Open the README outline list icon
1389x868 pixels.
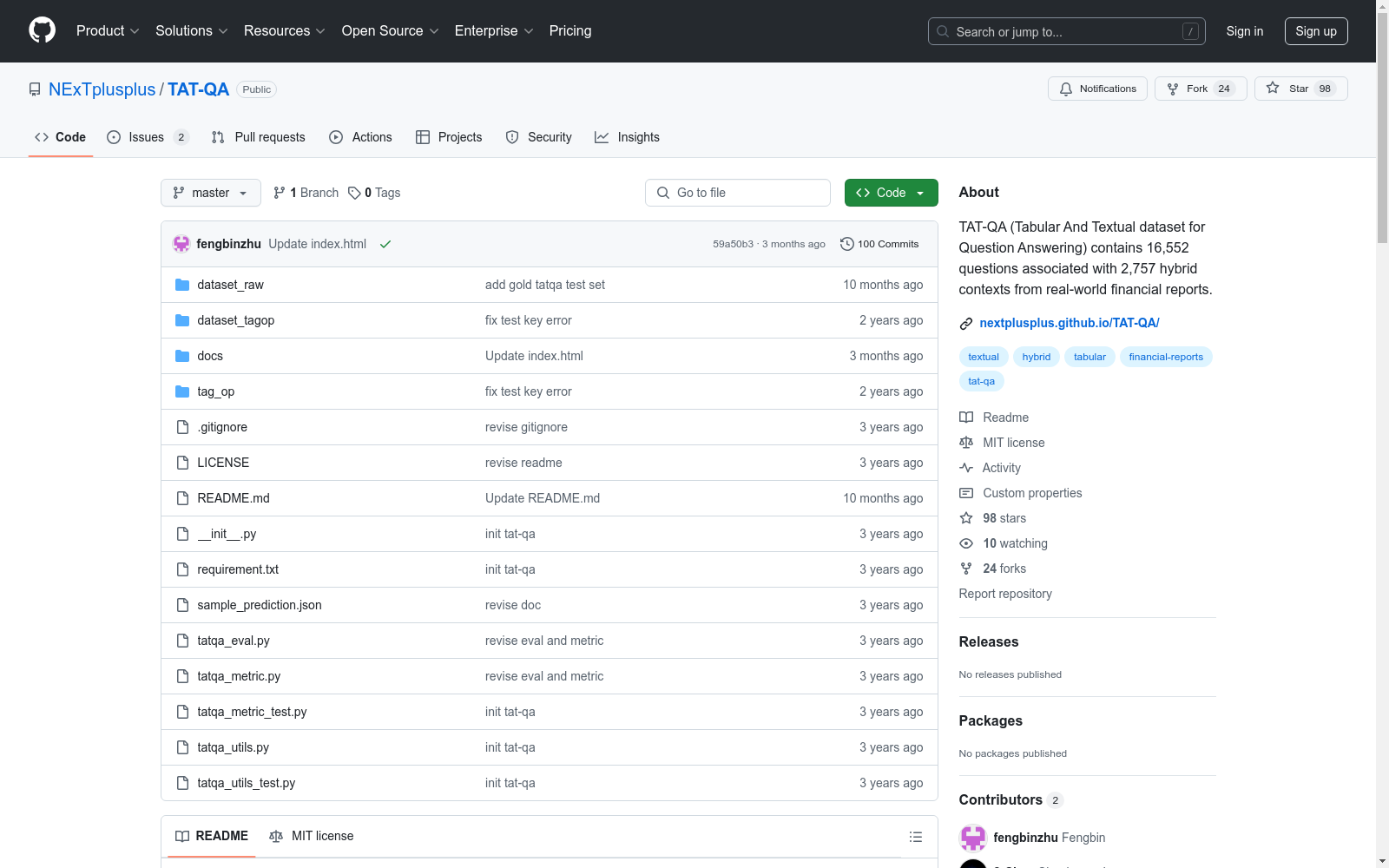[x=915, y=837]
